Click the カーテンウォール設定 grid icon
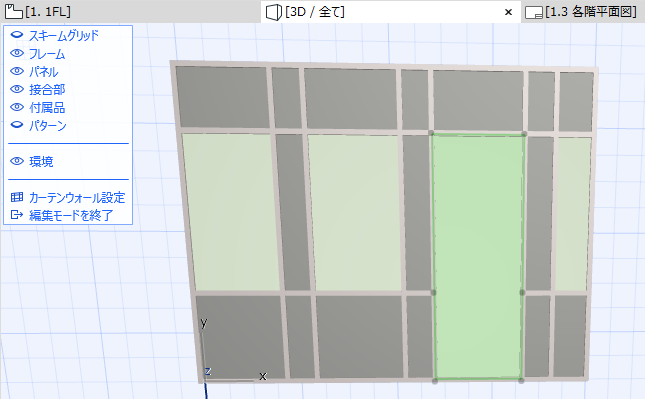 (17, 197)
